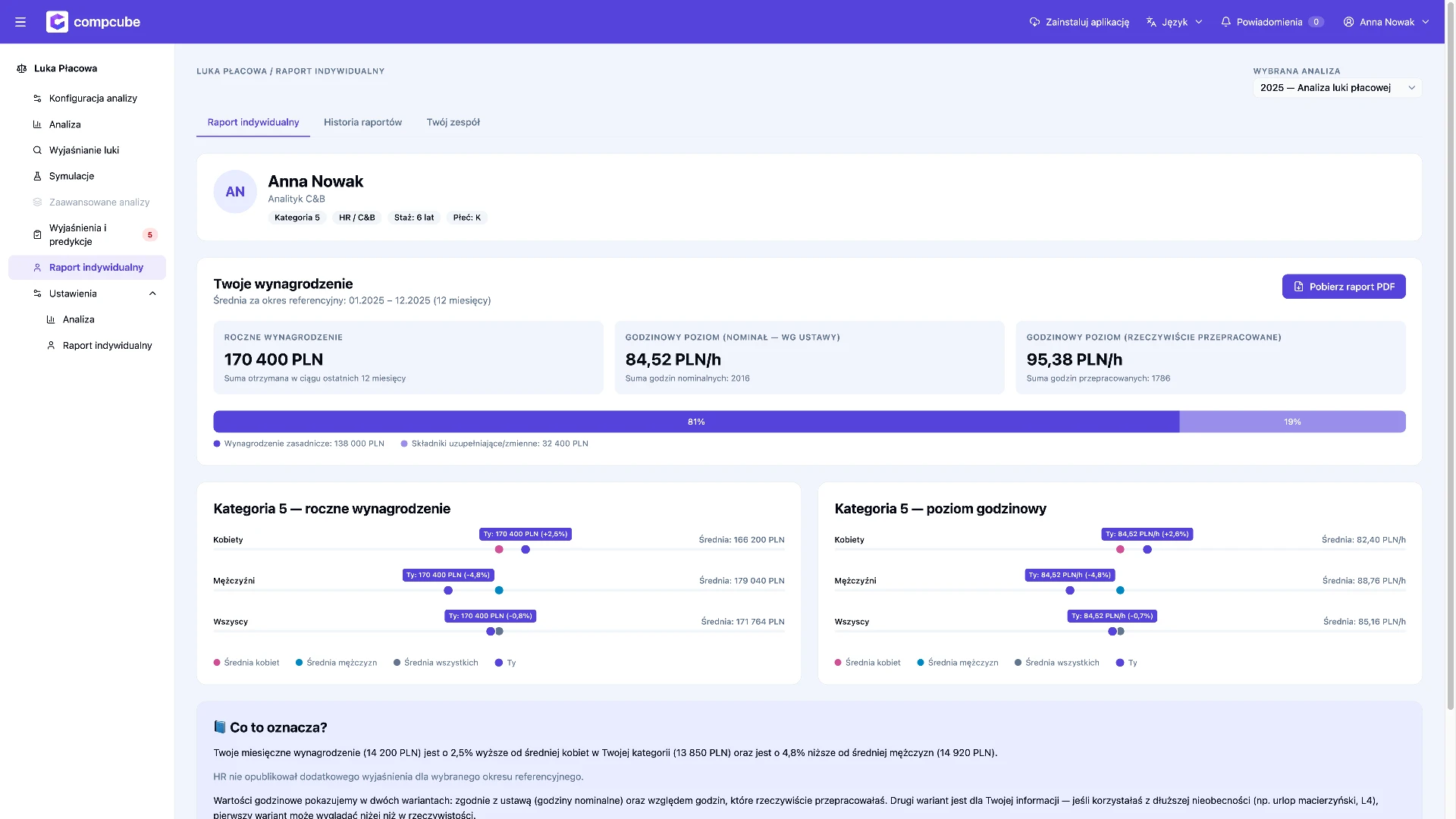Click the install application cloud icon

(1034, 22)
